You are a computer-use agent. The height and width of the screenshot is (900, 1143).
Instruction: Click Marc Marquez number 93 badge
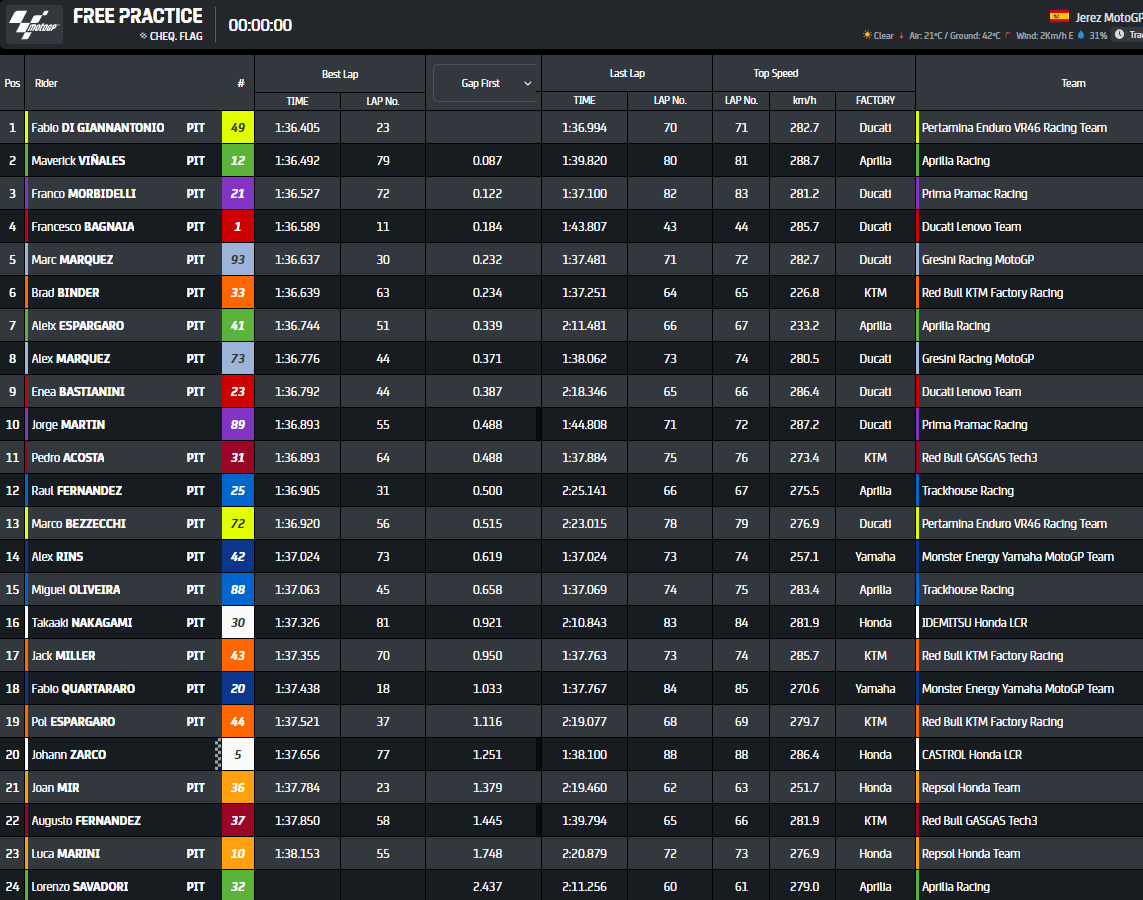pyautogui.click(x=238, y=260)
